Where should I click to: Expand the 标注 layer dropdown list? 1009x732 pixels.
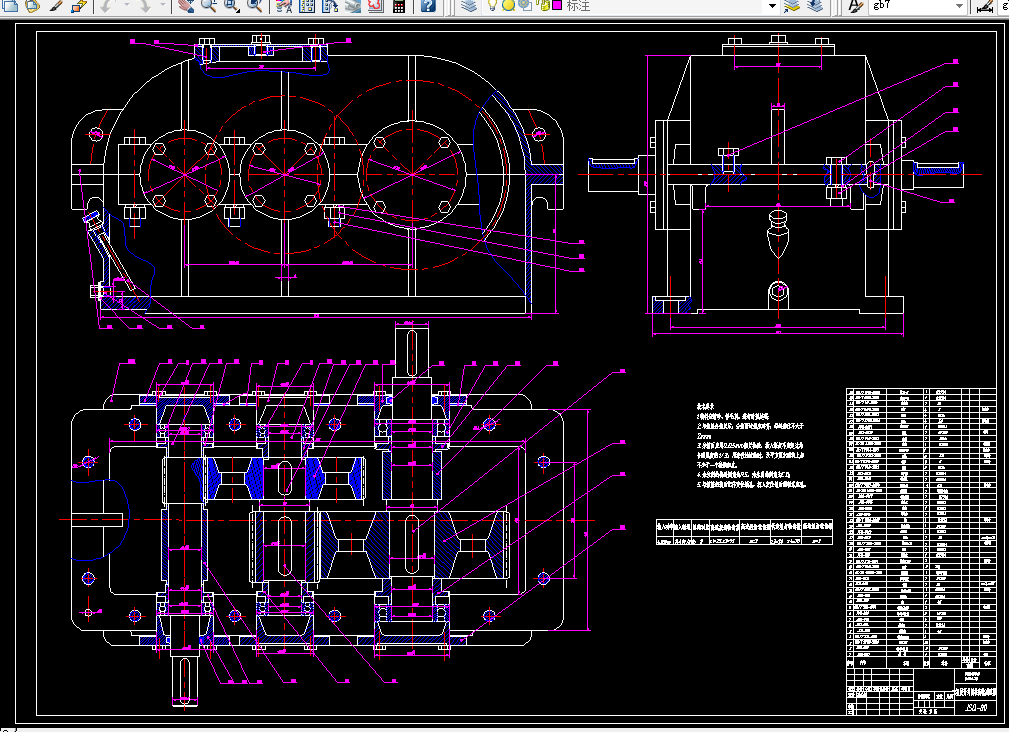772,6
